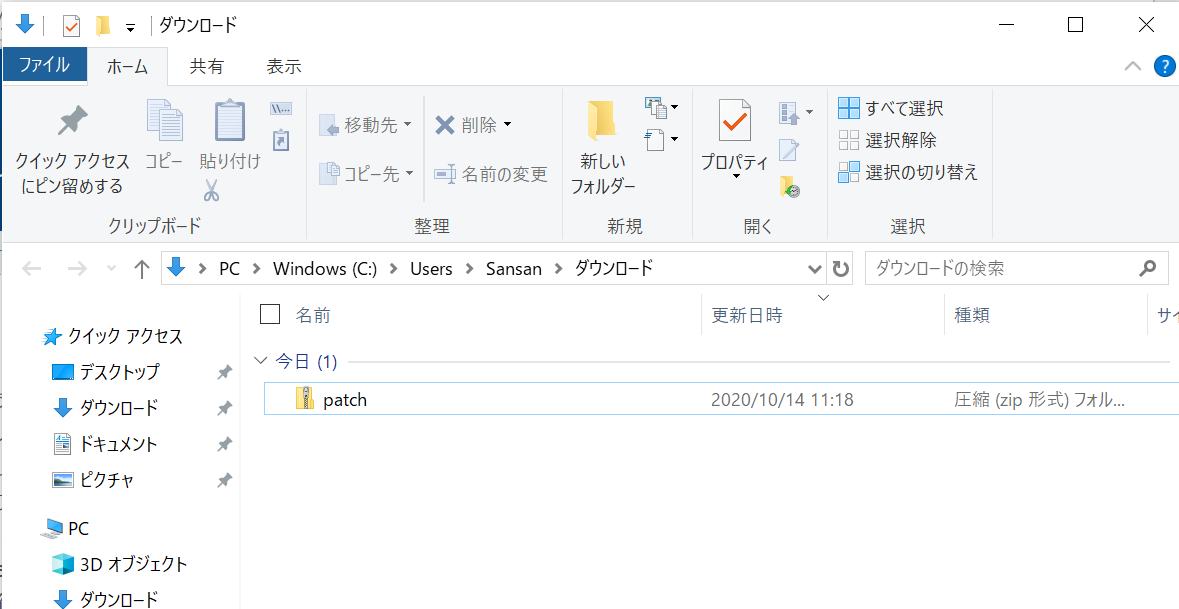Click the Up arrow navigation button
The height and width of the screenshot is (609, 1179).
[x=141, y=269]
